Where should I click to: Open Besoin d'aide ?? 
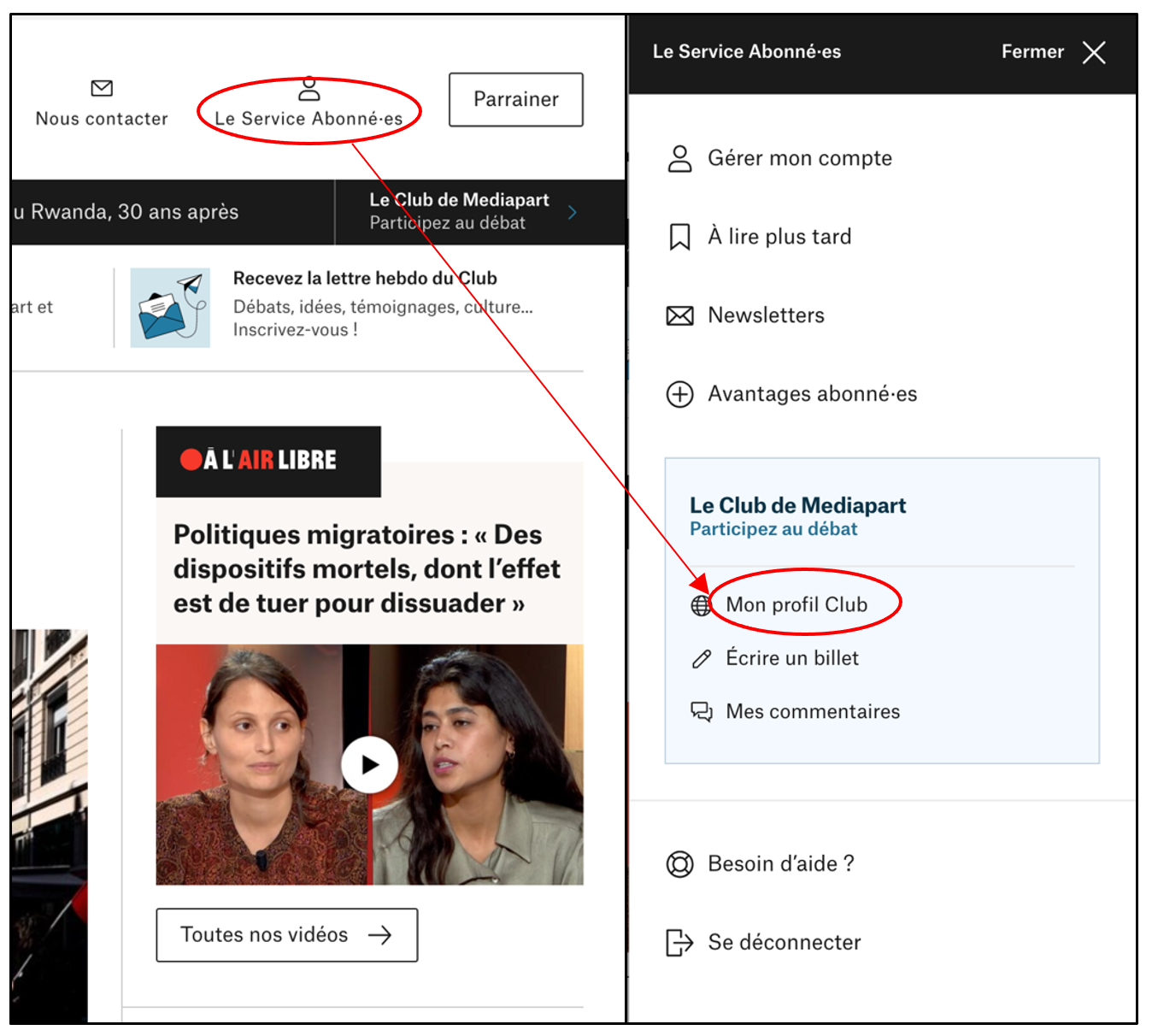(x=781, y=864)
